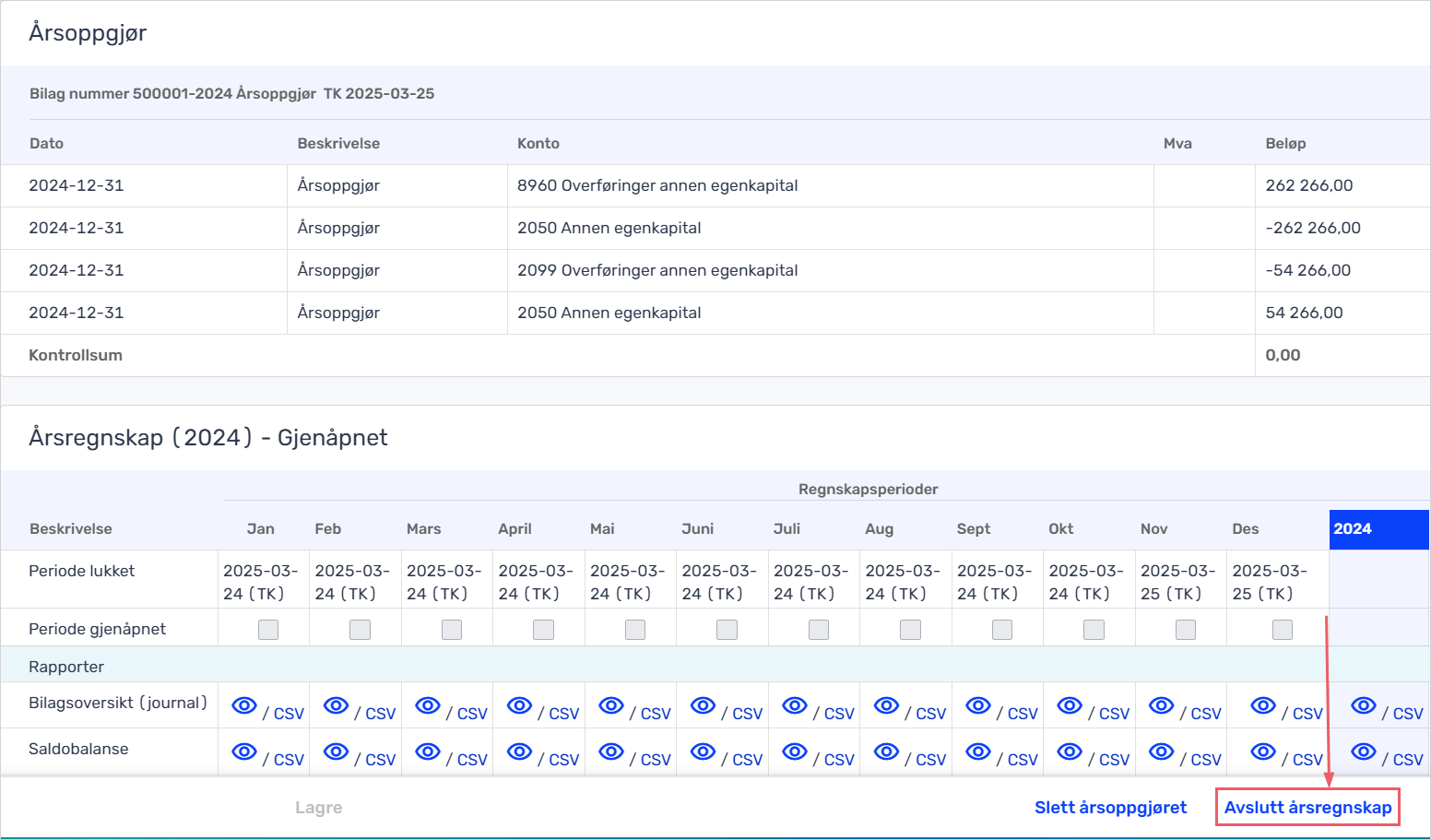View Saldobalanse report for Mars

[x=428, y=751]
